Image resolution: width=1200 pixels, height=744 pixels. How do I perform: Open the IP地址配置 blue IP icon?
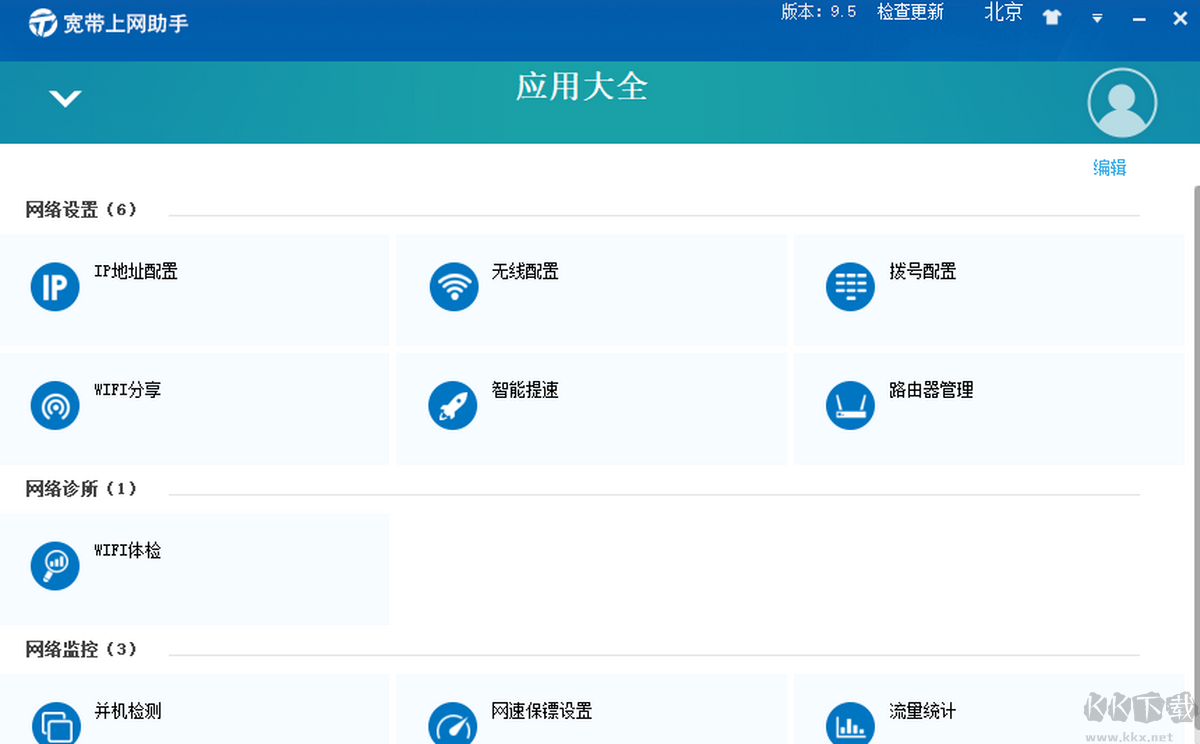point(55,287)
